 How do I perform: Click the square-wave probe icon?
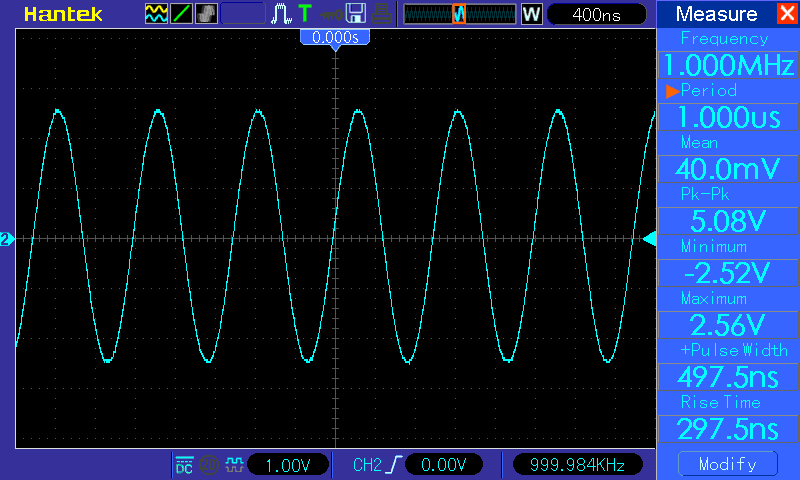(234, 465)
